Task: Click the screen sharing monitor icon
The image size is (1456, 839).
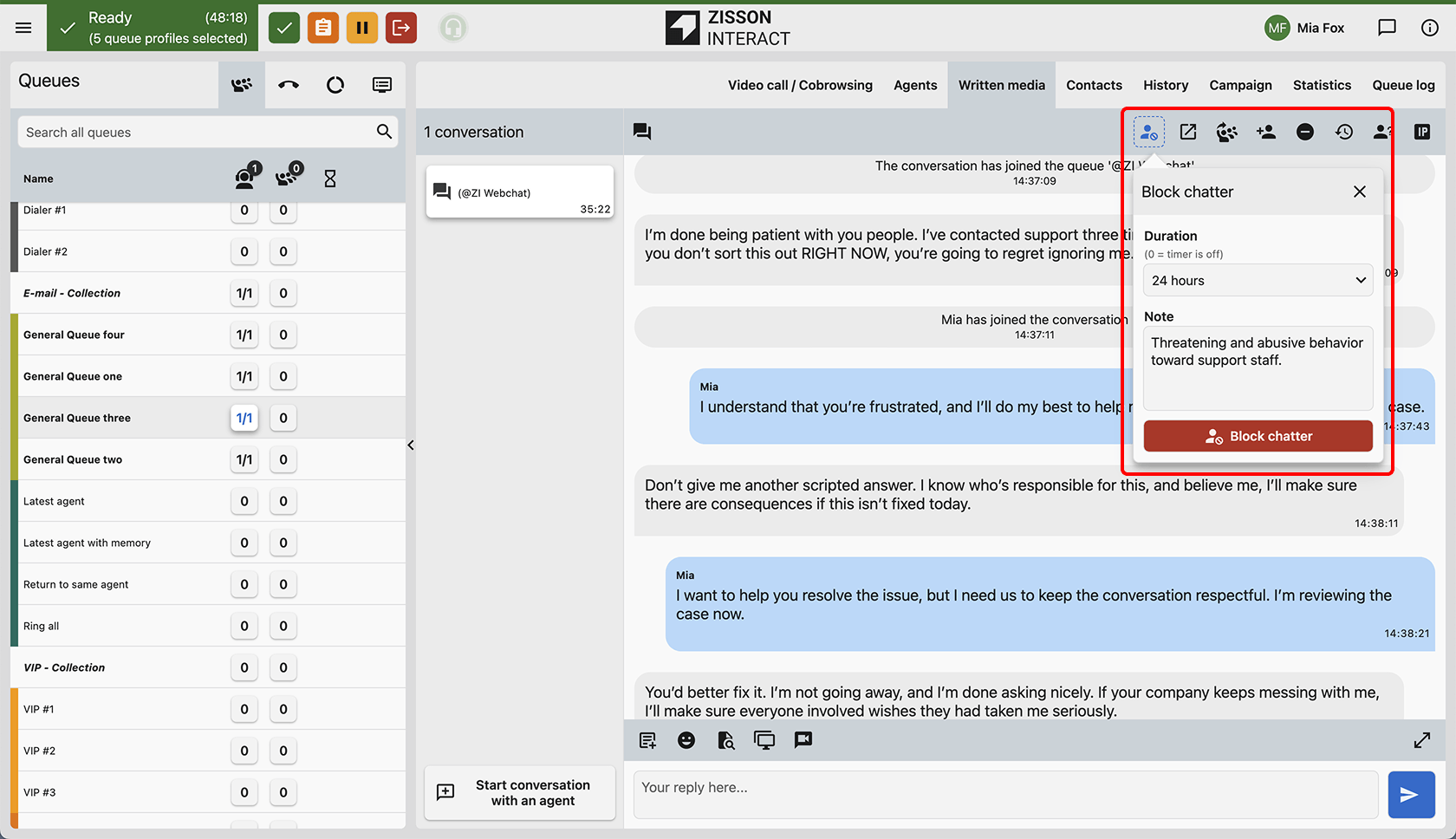Action: 764,740
